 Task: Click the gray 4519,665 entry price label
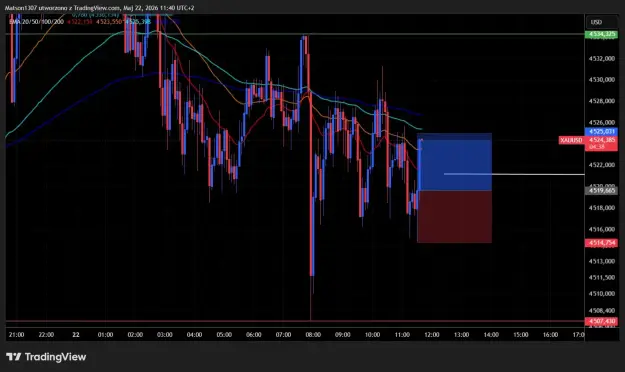(x=601, y=191)
